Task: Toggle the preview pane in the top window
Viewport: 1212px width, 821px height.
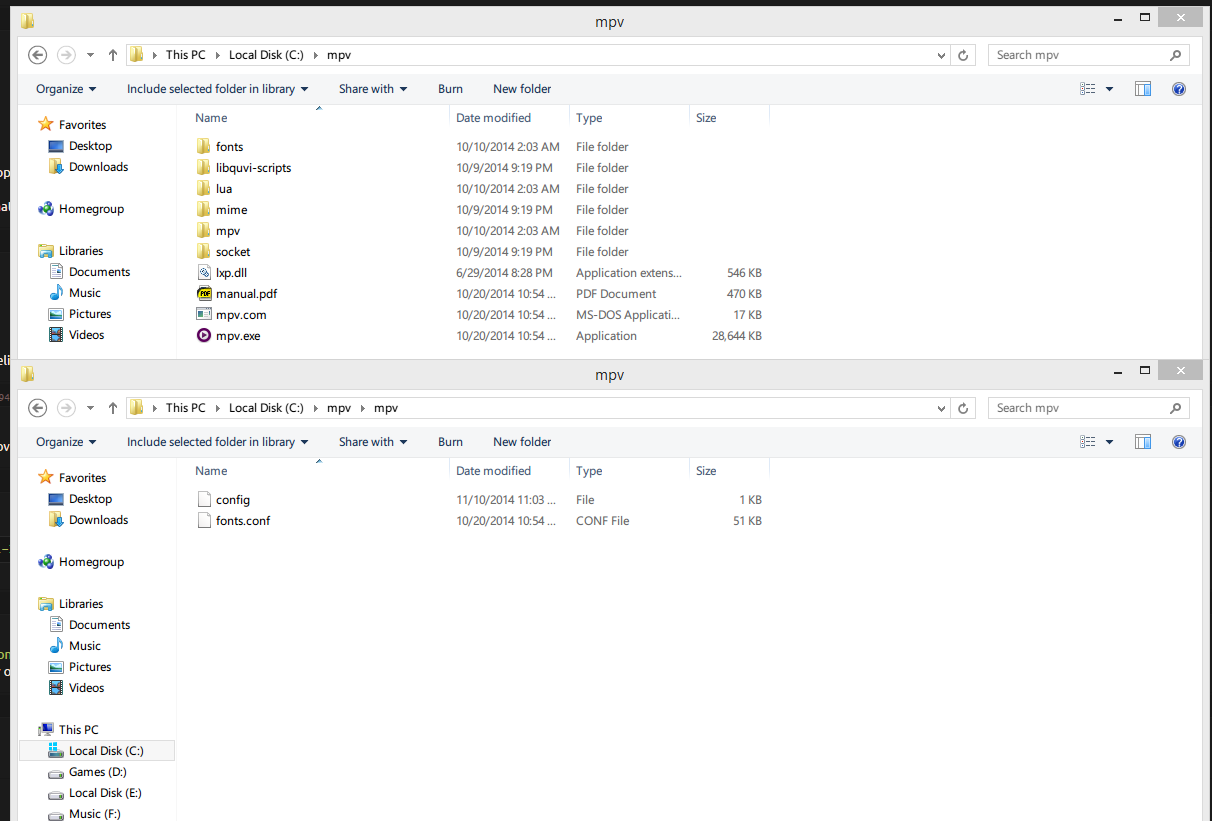Action: pyautogui.click(x=1143, y=89)
